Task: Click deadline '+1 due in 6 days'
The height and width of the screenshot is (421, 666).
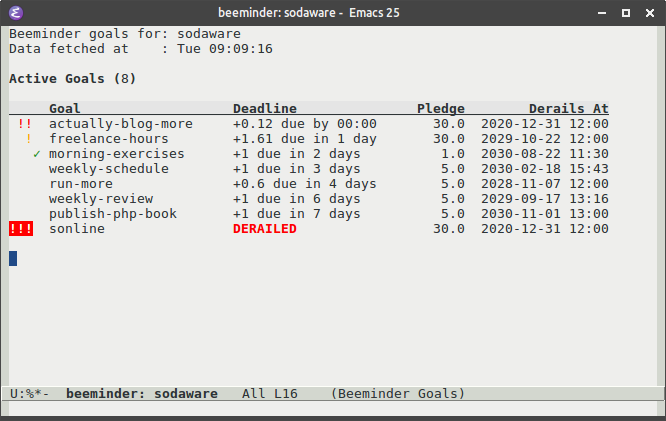Action: coord(296,199)
